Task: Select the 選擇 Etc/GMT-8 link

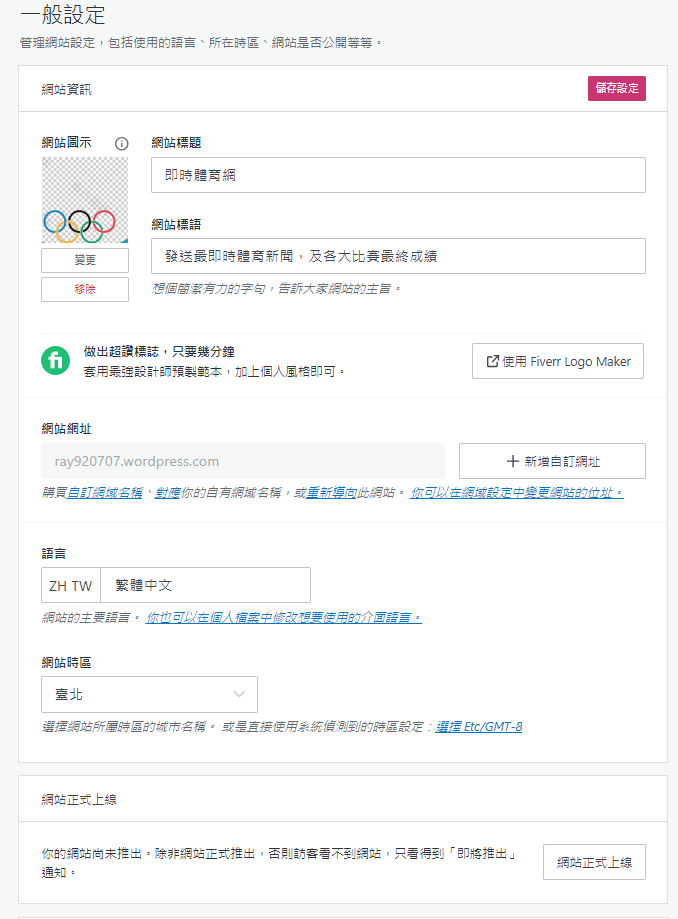Action: 479,726
